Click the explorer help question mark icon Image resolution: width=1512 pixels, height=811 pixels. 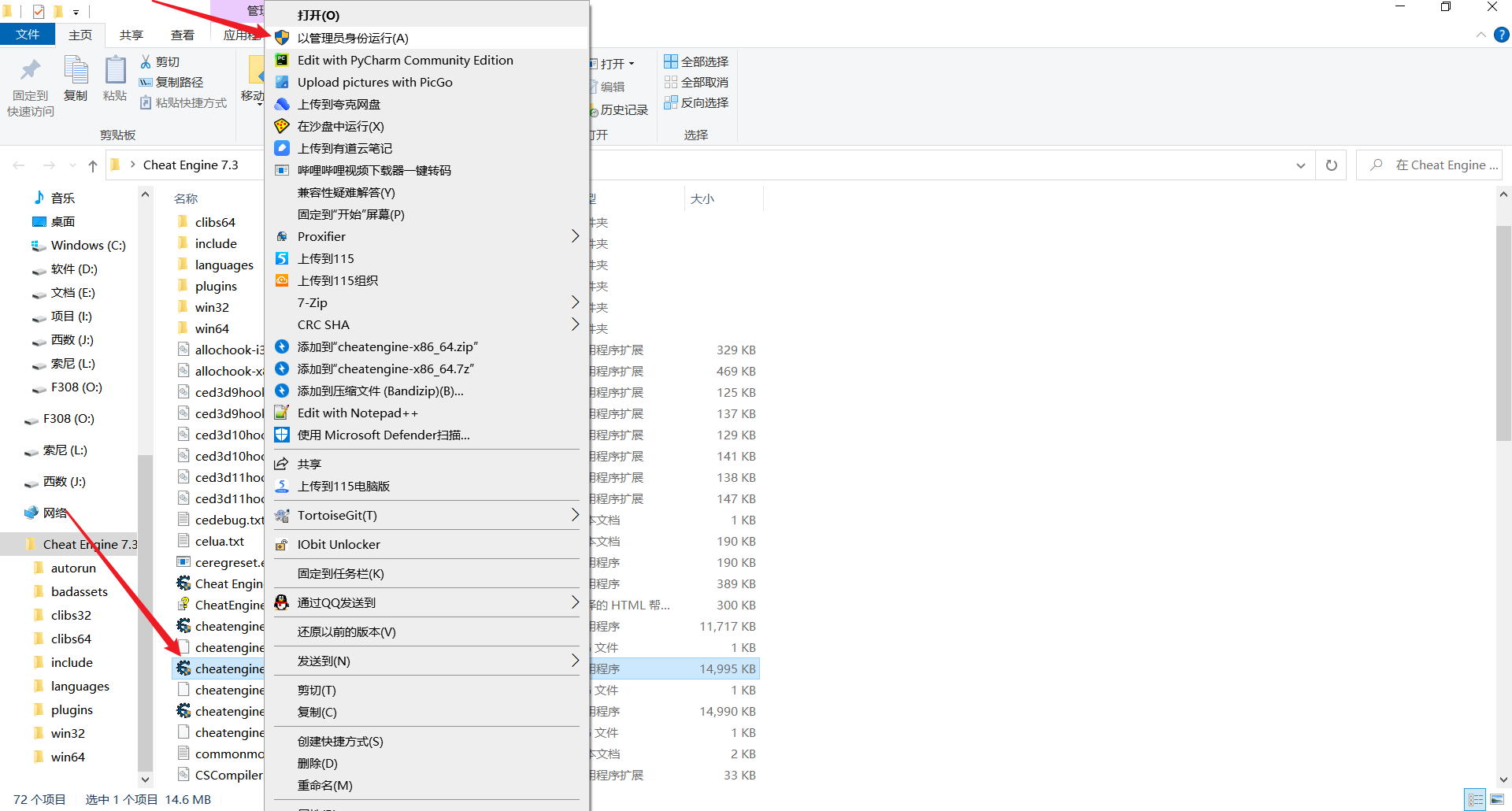[1502, 35]
